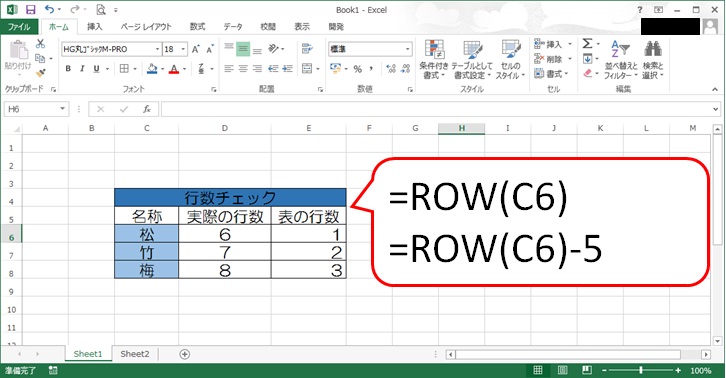Open the Clear eraser menu

click(x=587, y=73)
